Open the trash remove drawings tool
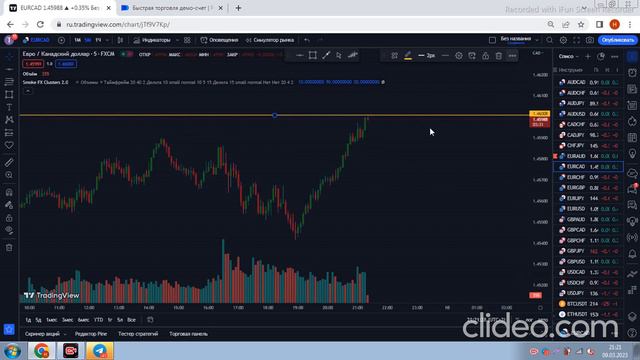 [9, 248]
